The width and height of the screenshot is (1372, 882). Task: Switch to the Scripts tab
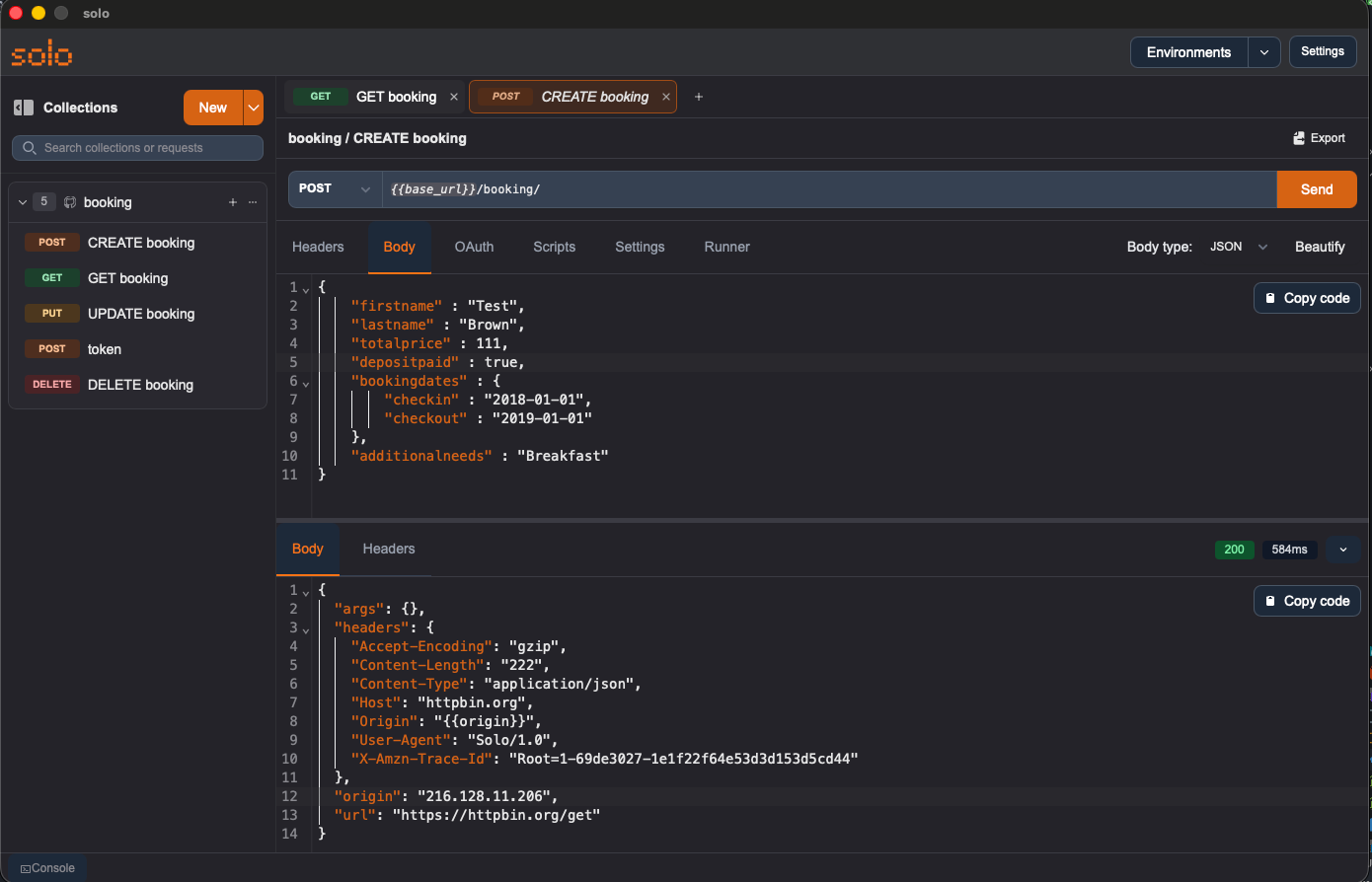coord(554,247)
